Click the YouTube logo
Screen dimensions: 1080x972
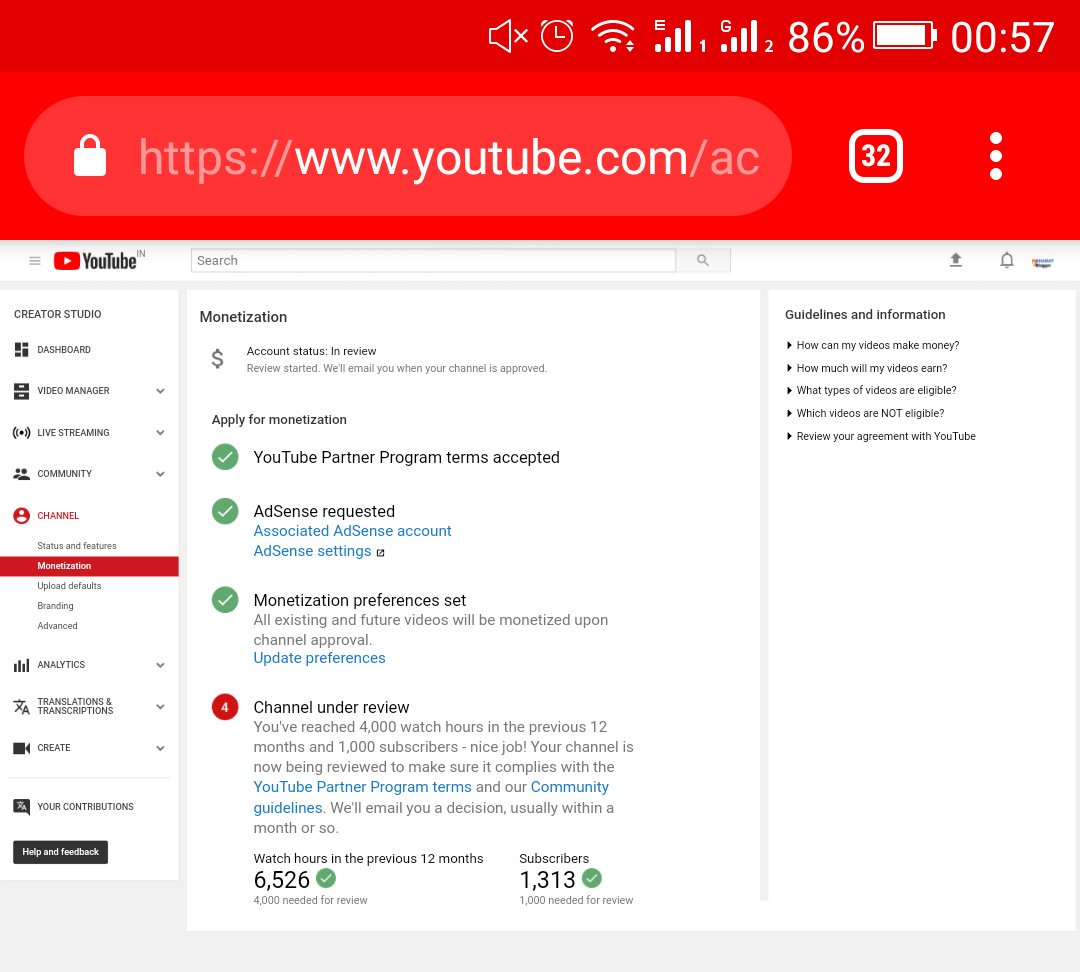(x=95, y=260)
